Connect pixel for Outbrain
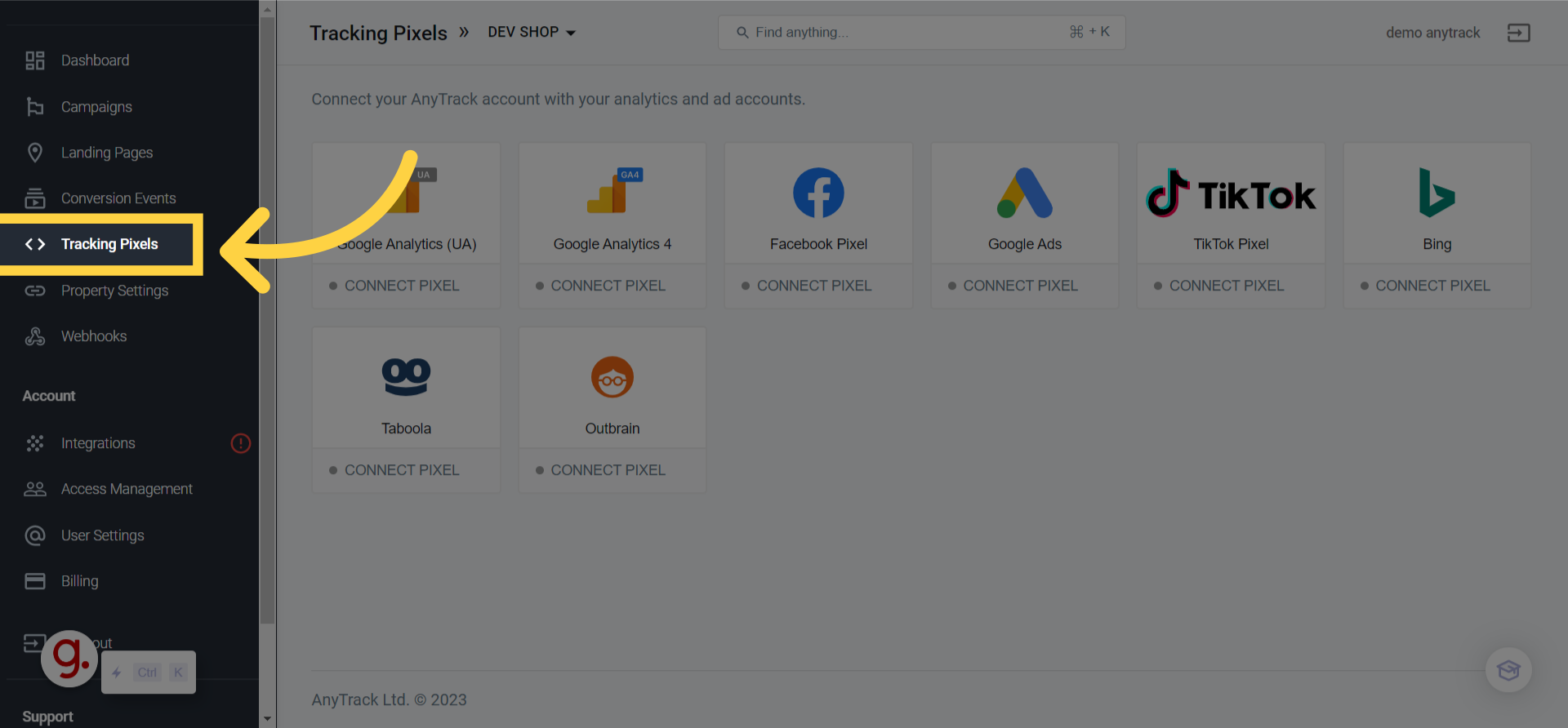This screenshot has width=1568, height=728. coord(600,470)
